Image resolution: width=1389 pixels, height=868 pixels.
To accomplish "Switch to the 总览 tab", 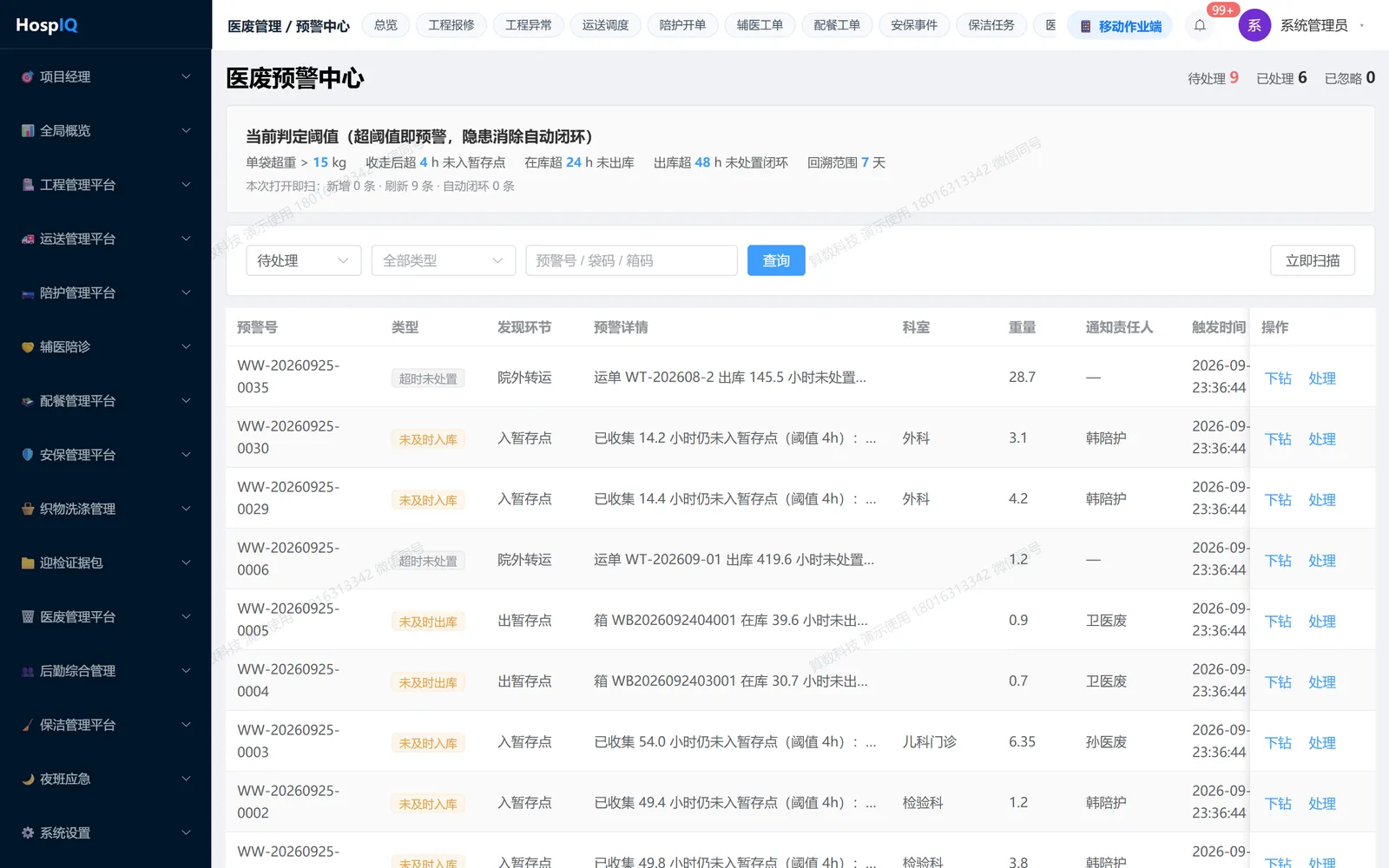I will [x=385, y=25].
